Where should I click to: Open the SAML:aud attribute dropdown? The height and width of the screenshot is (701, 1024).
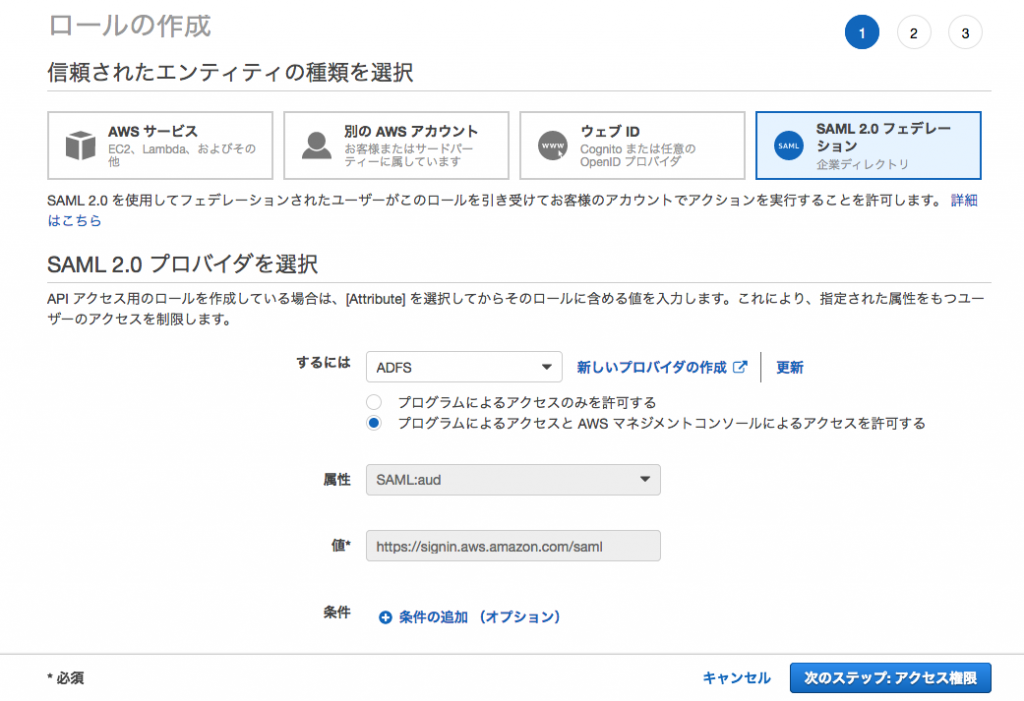pyautogui.click(x=513, y=480)
